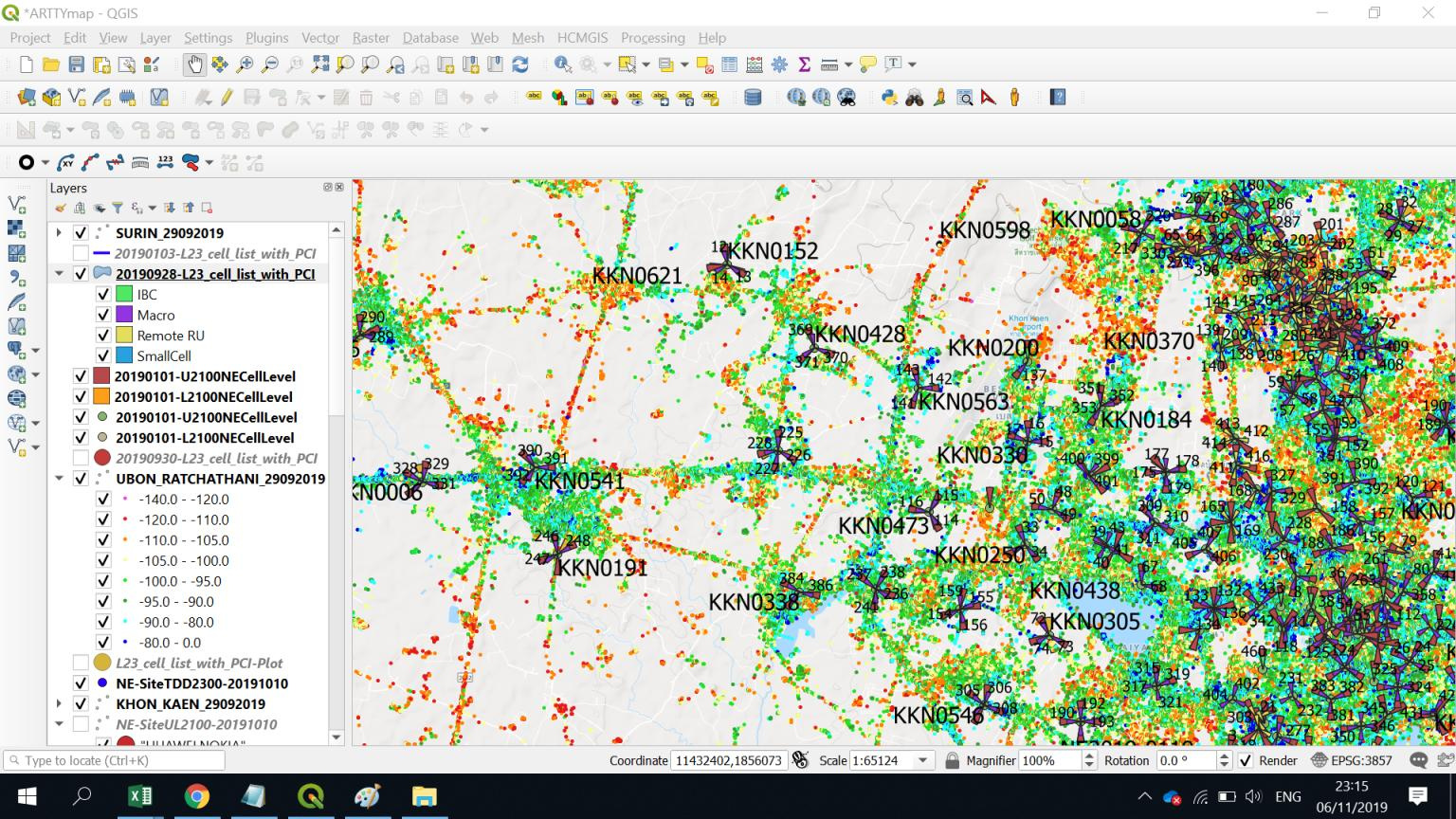Expand the SURIN_29092019 layer tree
This screenshot has height=819, width=1456.
(x=59, y=233)
